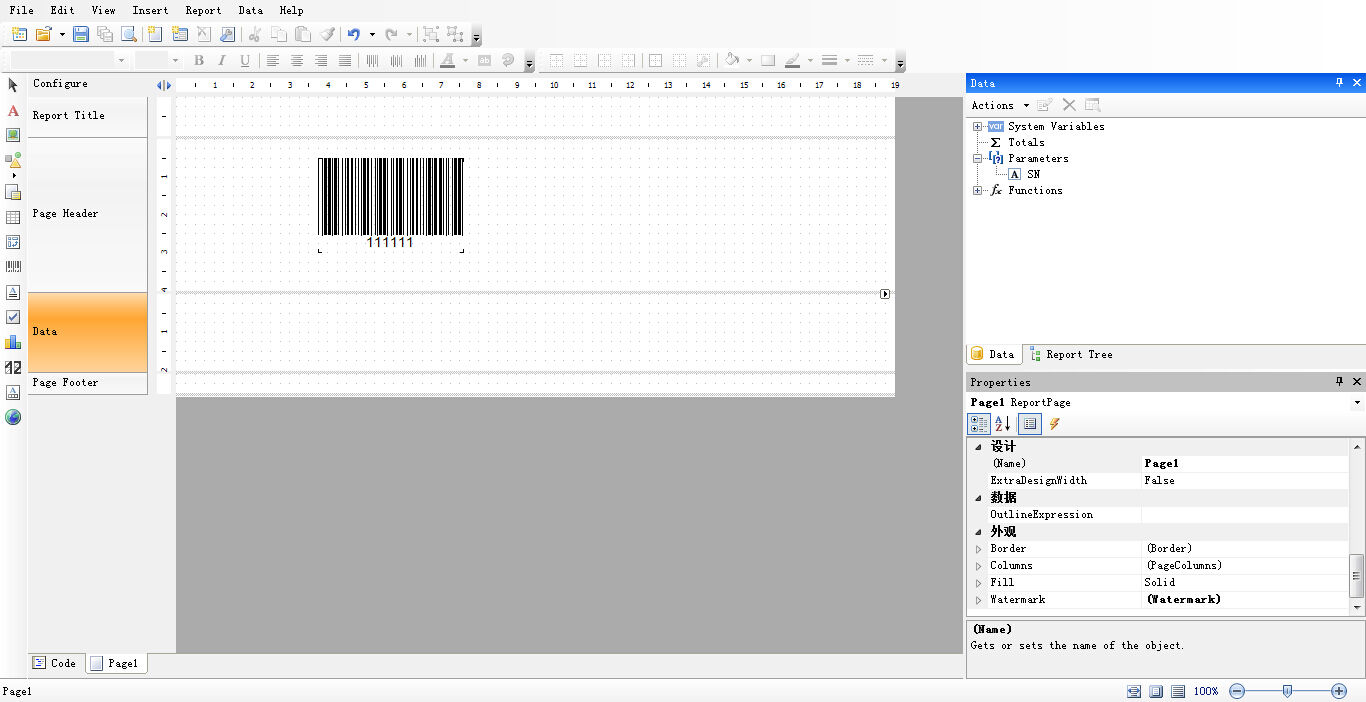Toggle Bold formatting button
This screenshot has height=702, width=1366.
tap(199, 60)
